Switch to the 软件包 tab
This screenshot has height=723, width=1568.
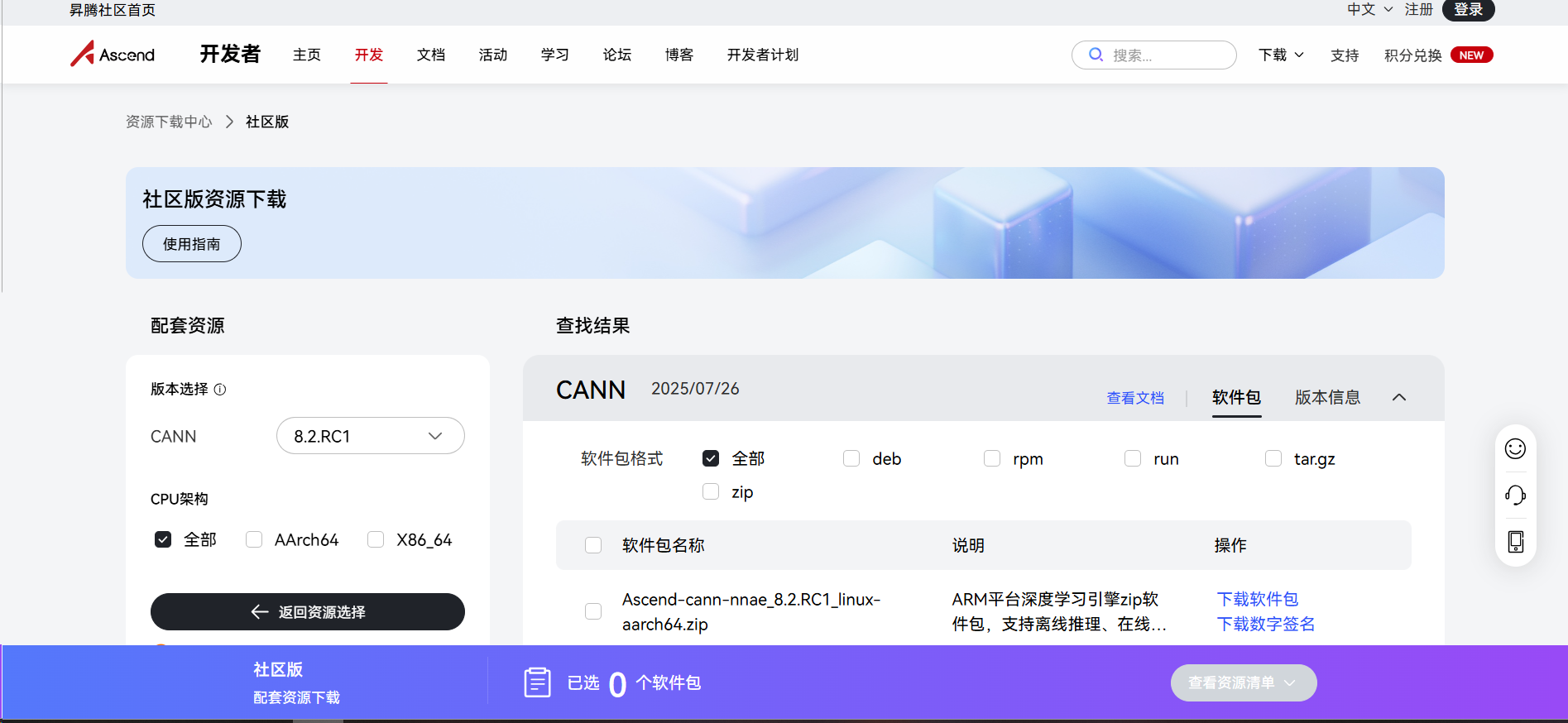coord(1236,397)
